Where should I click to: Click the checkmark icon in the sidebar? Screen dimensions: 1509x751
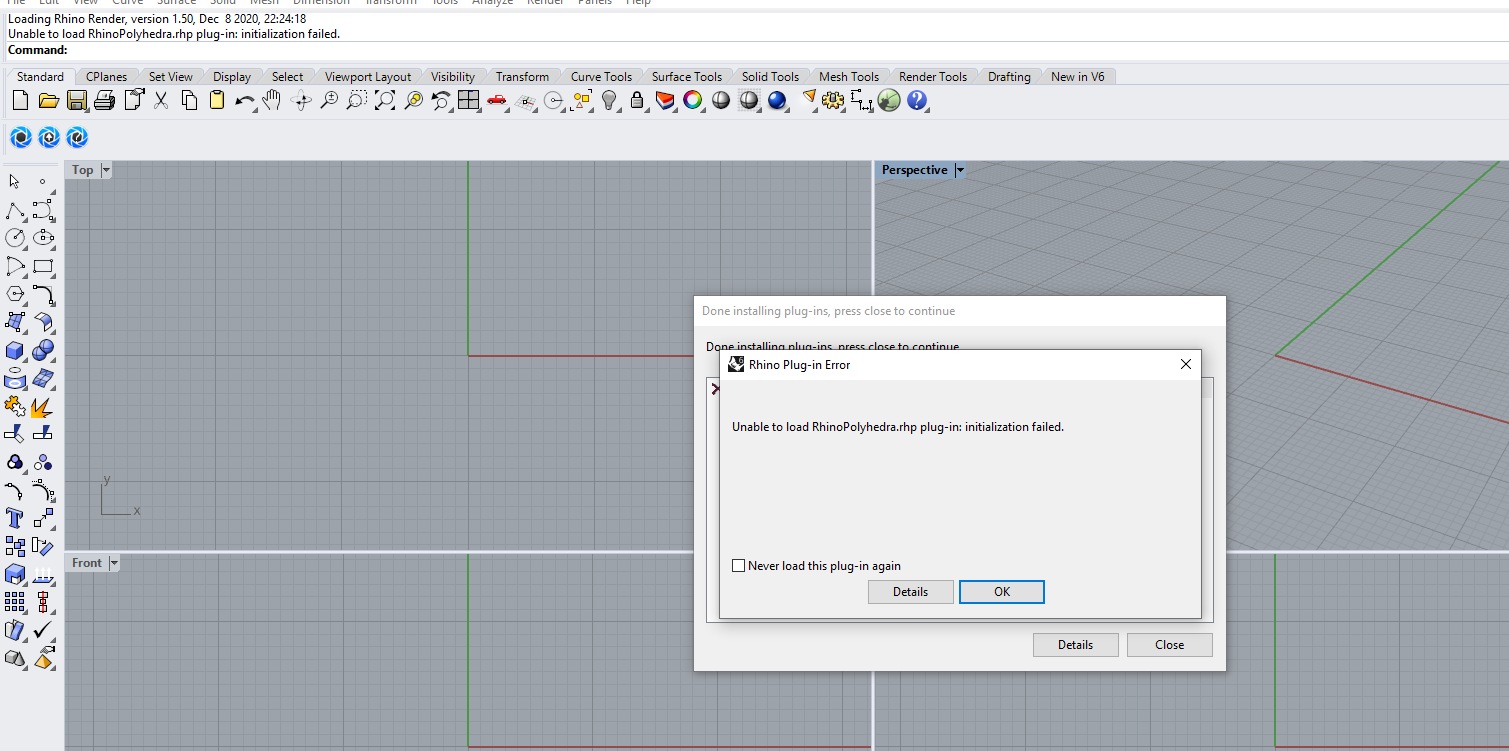point(43,630)
